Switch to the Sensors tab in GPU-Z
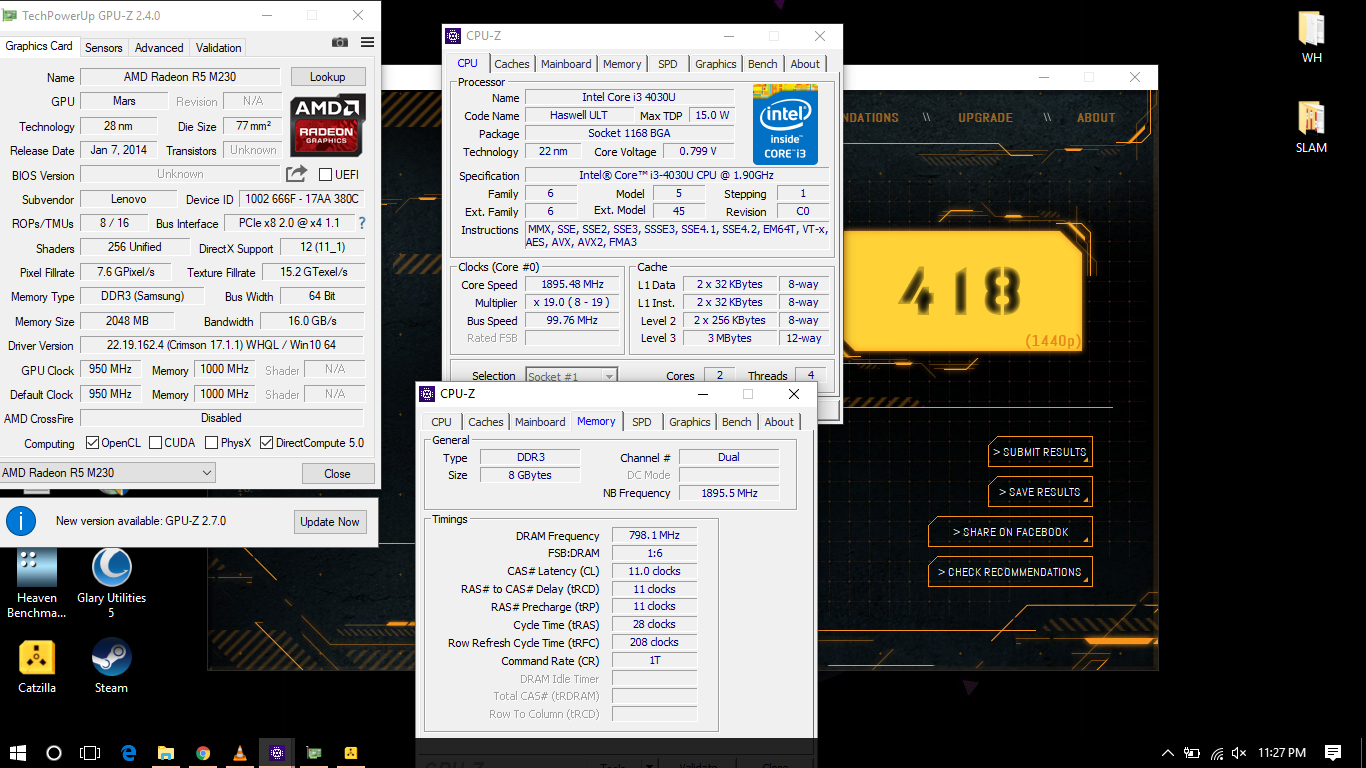The width and height of the screenshot is (1366, 768). [x=103, y=47]
